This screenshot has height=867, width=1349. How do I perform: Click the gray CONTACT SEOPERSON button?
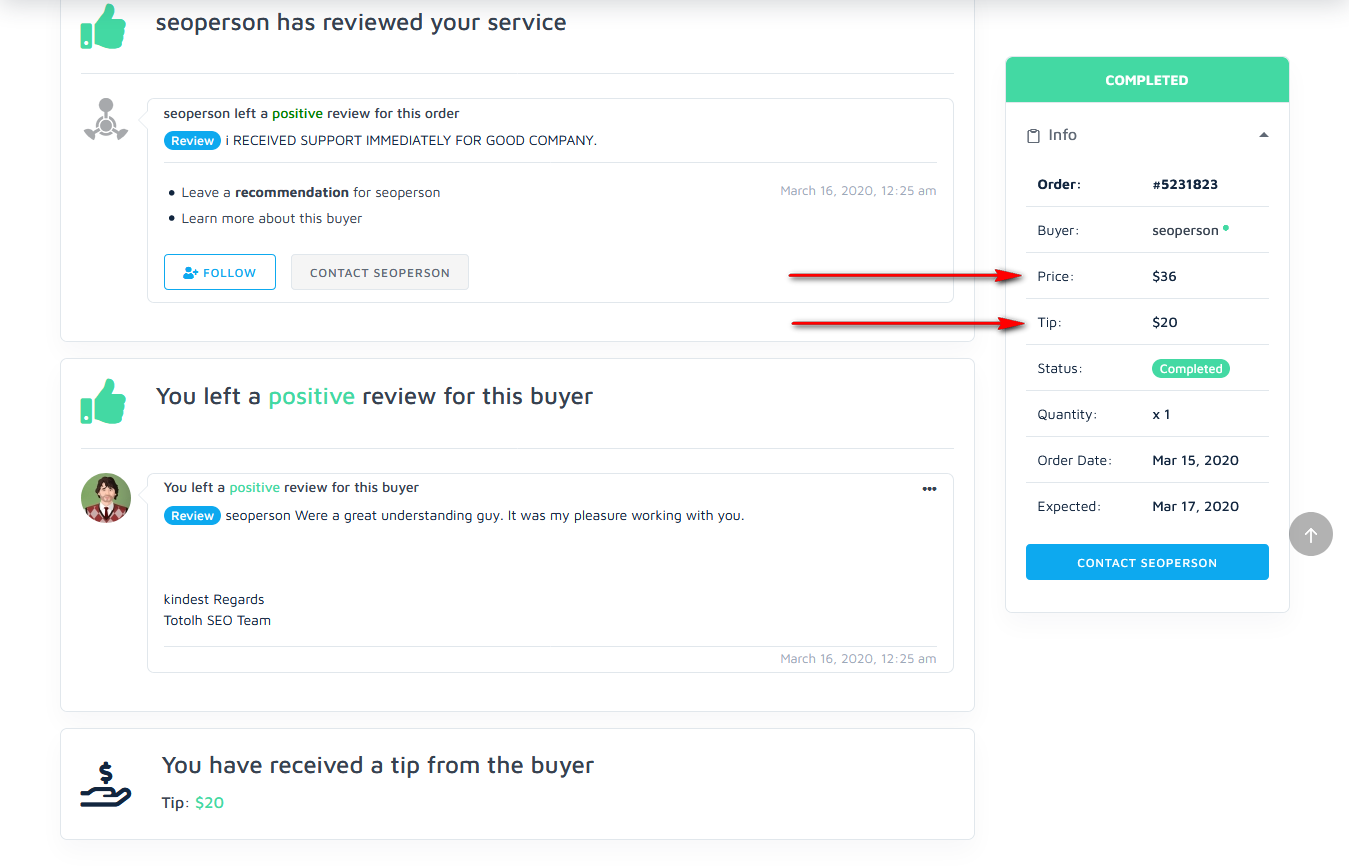380,272
